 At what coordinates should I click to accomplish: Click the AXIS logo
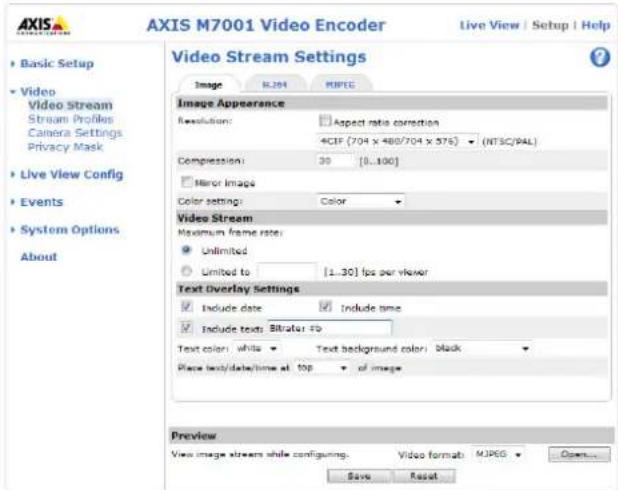pos(43,26)
